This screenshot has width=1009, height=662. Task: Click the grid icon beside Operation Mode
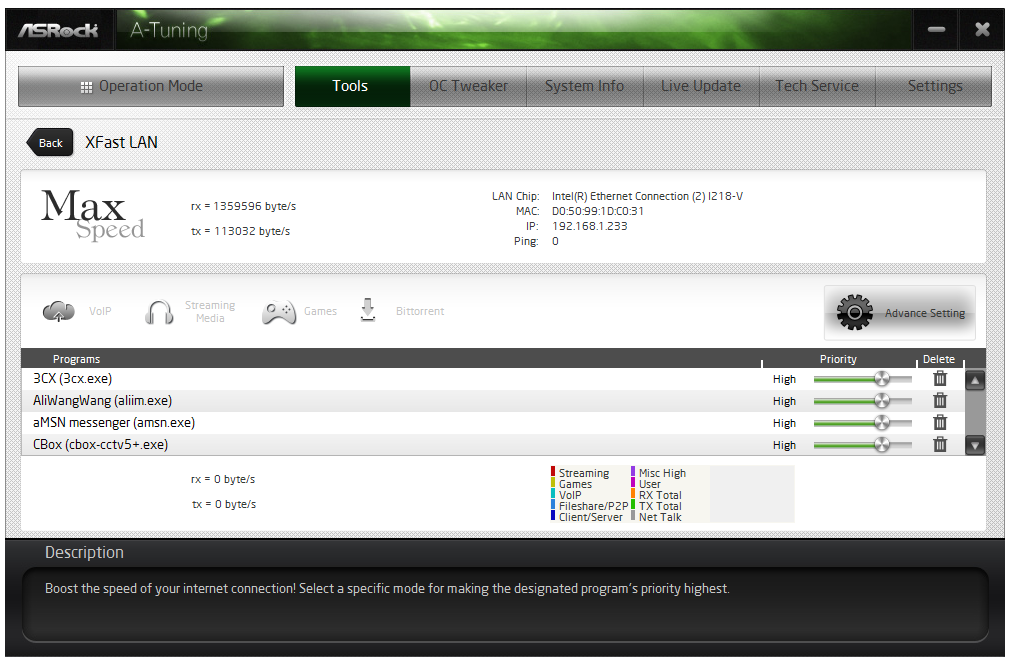[x=86, y=87]
